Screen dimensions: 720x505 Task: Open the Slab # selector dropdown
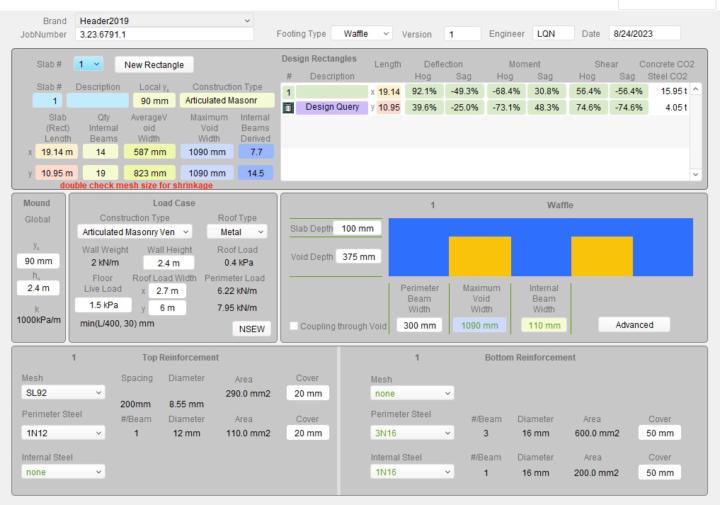pyautogui.click(x=90, y=64)
